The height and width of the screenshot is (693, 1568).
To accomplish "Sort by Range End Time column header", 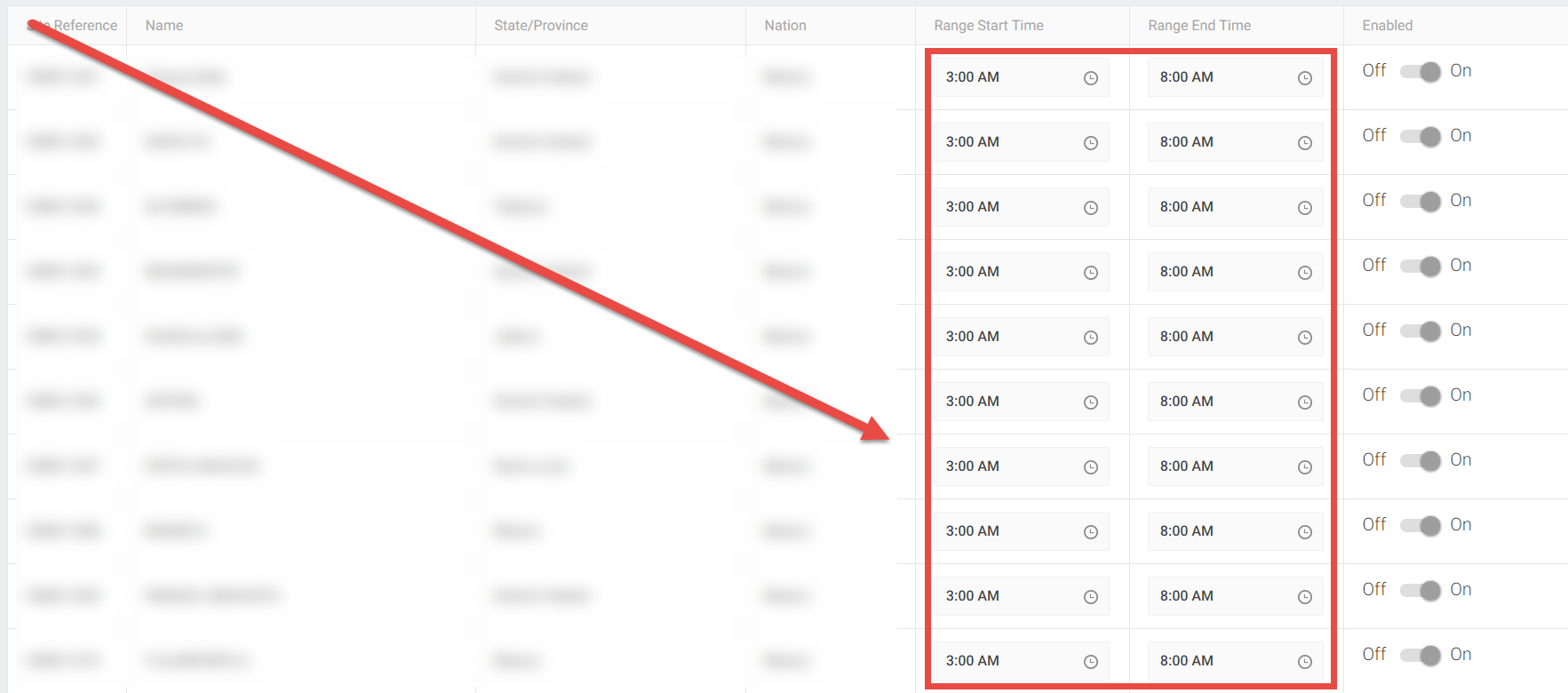I will pyautogui.click(x=1198, y=26).
